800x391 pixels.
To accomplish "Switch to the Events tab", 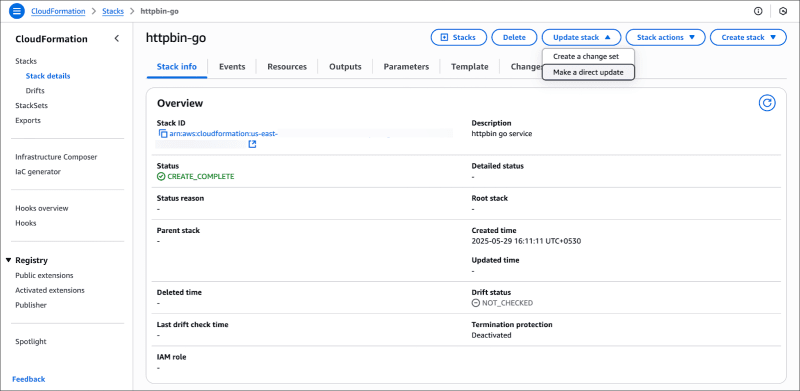I will click(x=232, y=67).
